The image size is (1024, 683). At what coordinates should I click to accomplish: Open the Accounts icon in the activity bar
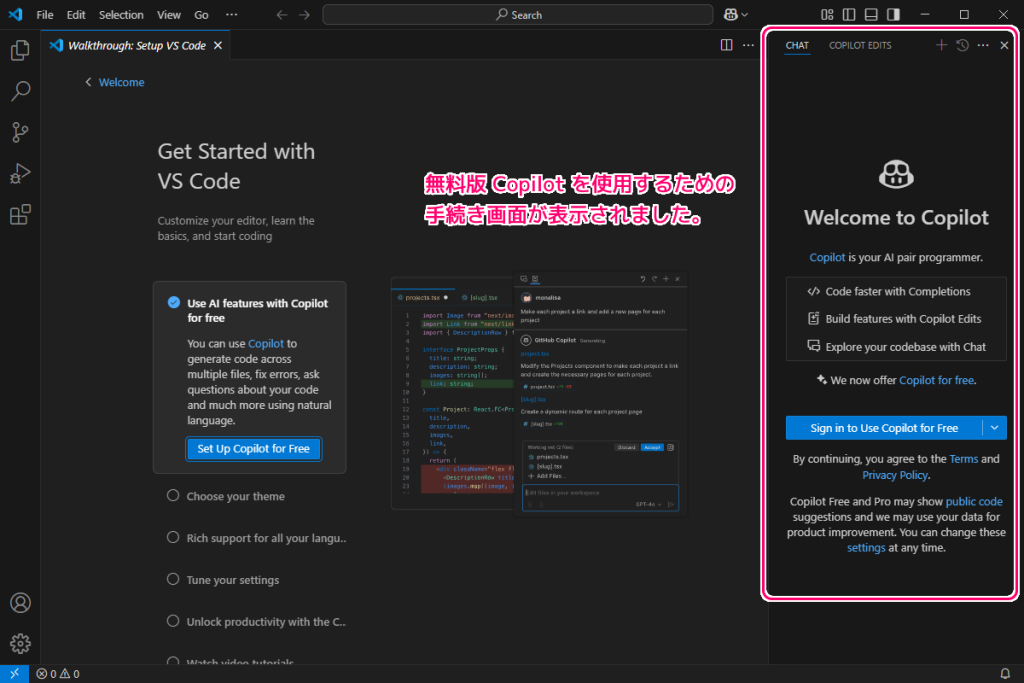tap(20, 602)
